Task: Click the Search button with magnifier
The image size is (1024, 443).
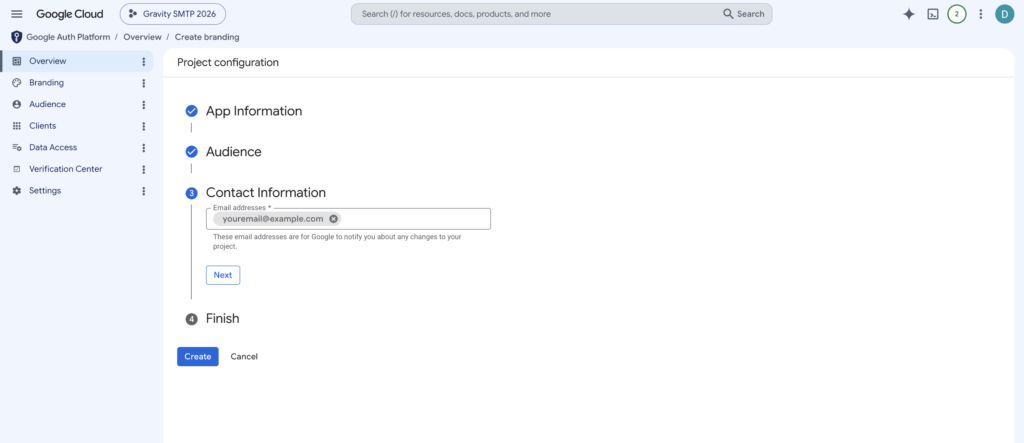Action: [x=744, y=14]
